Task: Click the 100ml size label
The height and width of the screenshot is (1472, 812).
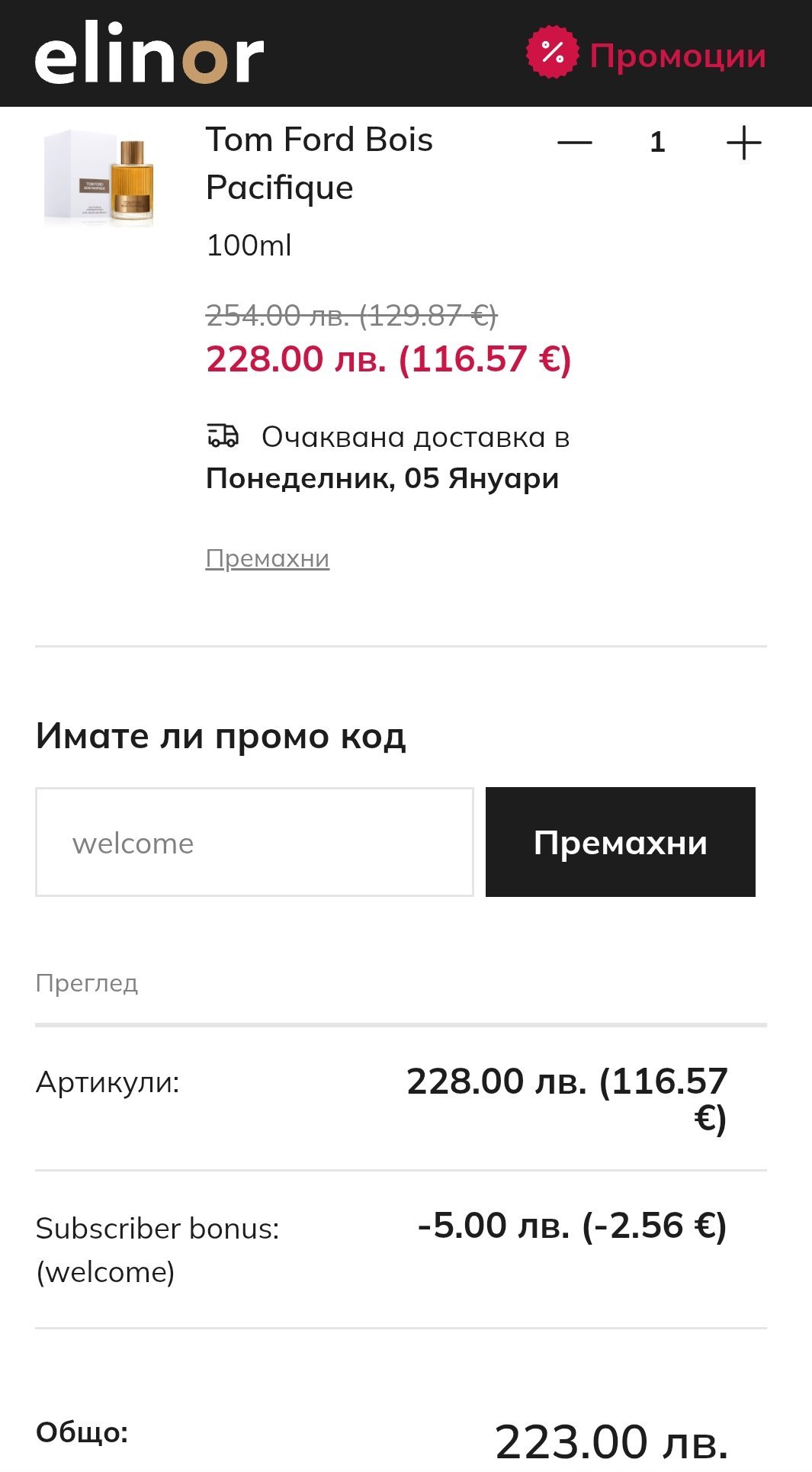Action: [249, 246]
